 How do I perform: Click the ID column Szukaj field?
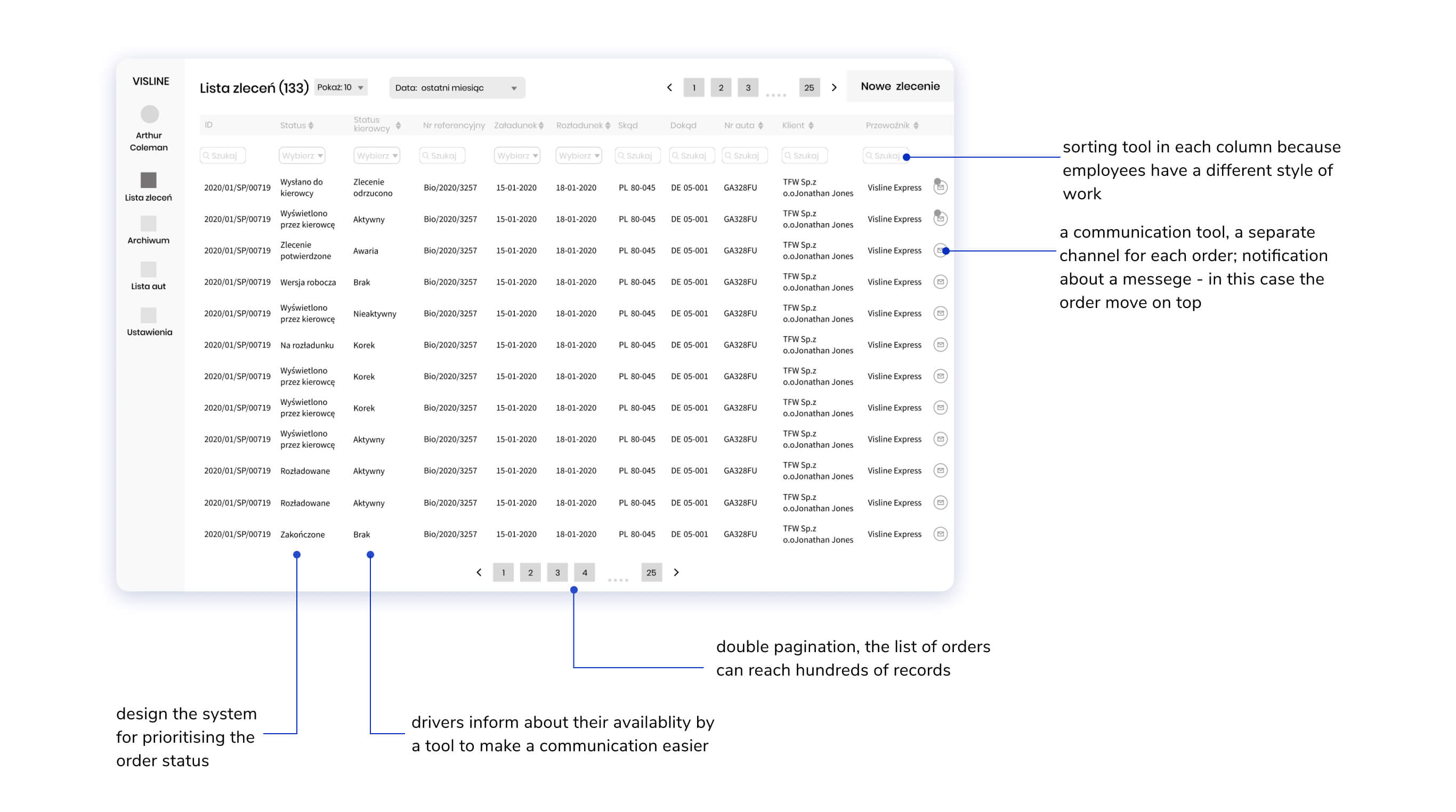[223, 156]
